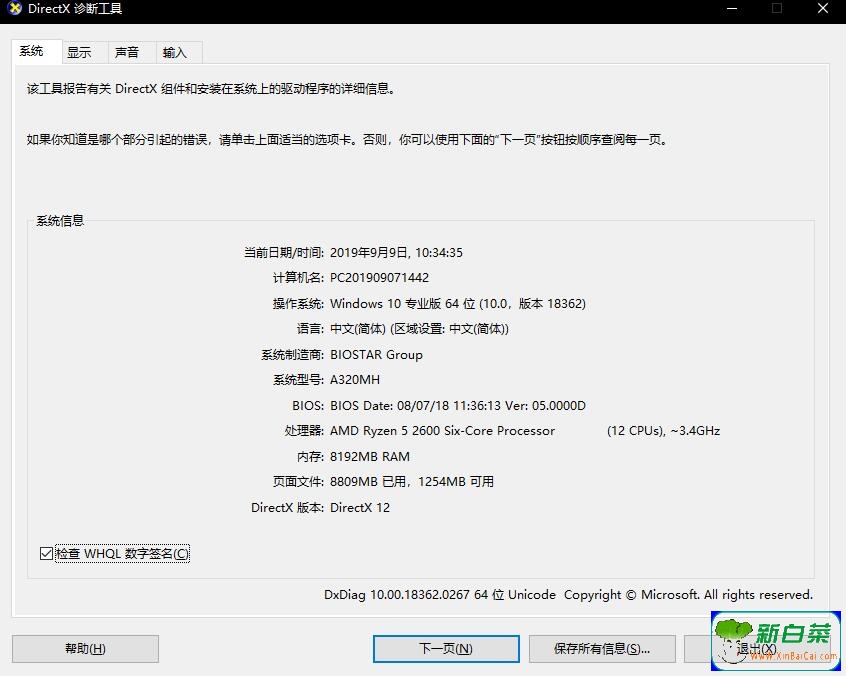This screenshot has width=846, height=676.
Task: Click the AMD Ryzen 5 2600 processor text
Action: 442,431
